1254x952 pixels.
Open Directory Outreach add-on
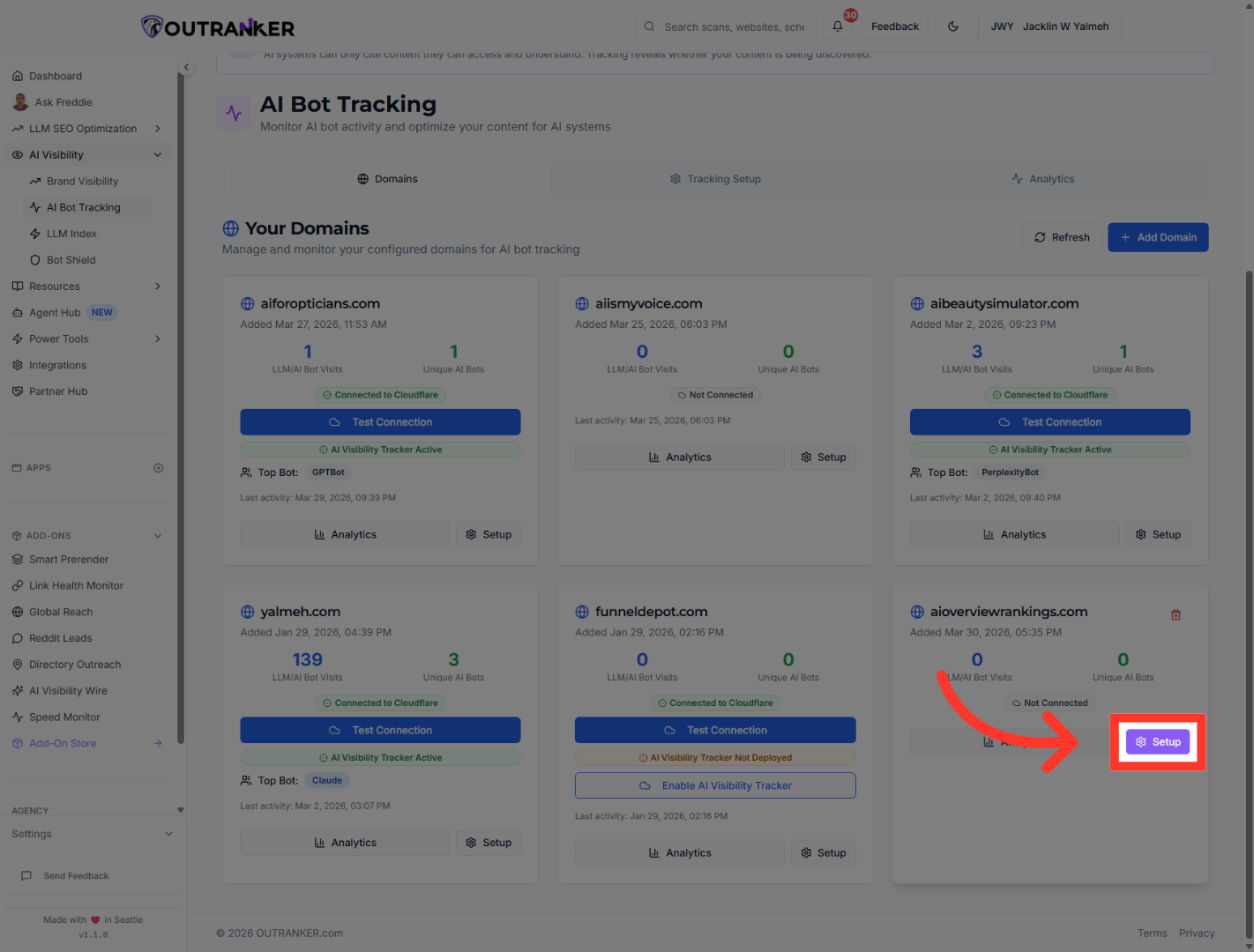point(75,665)
